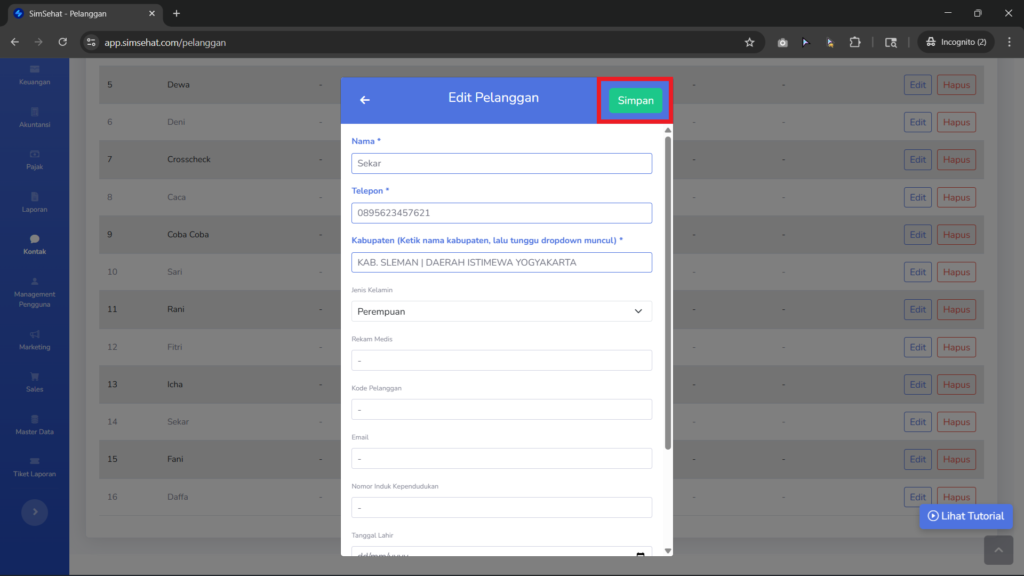1024x576 pixels.
Task: Select the Marketing megaphone icon in sidebar
Action: pyautogui.click(x=35, y=334)
